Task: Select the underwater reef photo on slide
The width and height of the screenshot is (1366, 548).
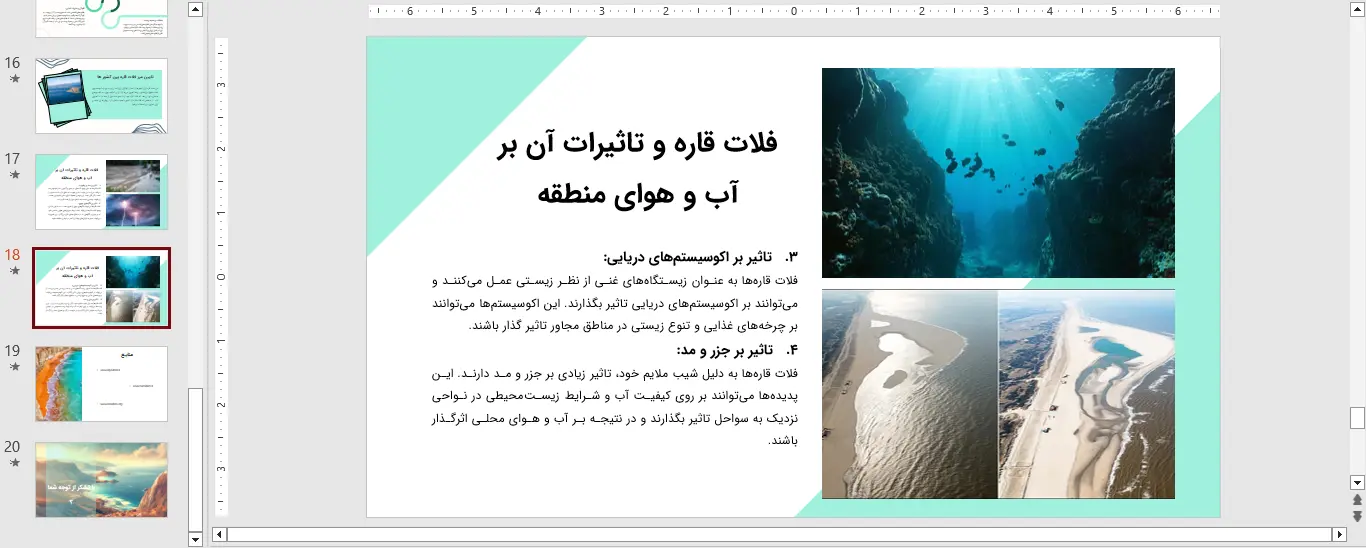Action: coord(998,173)
